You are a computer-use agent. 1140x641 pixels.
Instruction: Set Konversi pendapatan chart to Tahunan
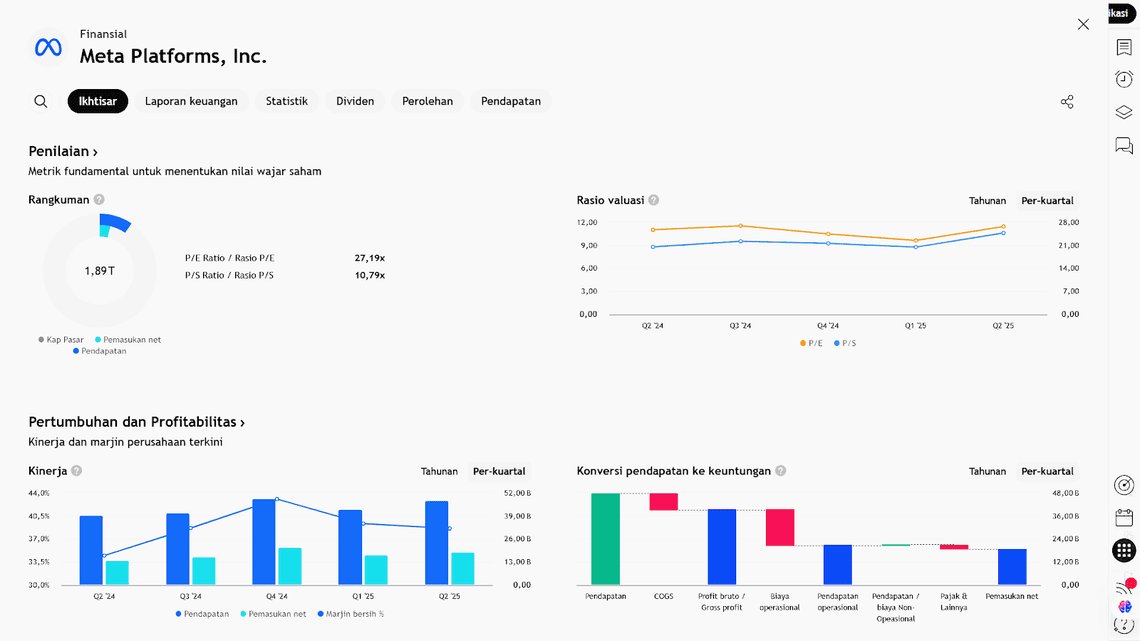tap(987, 471)
